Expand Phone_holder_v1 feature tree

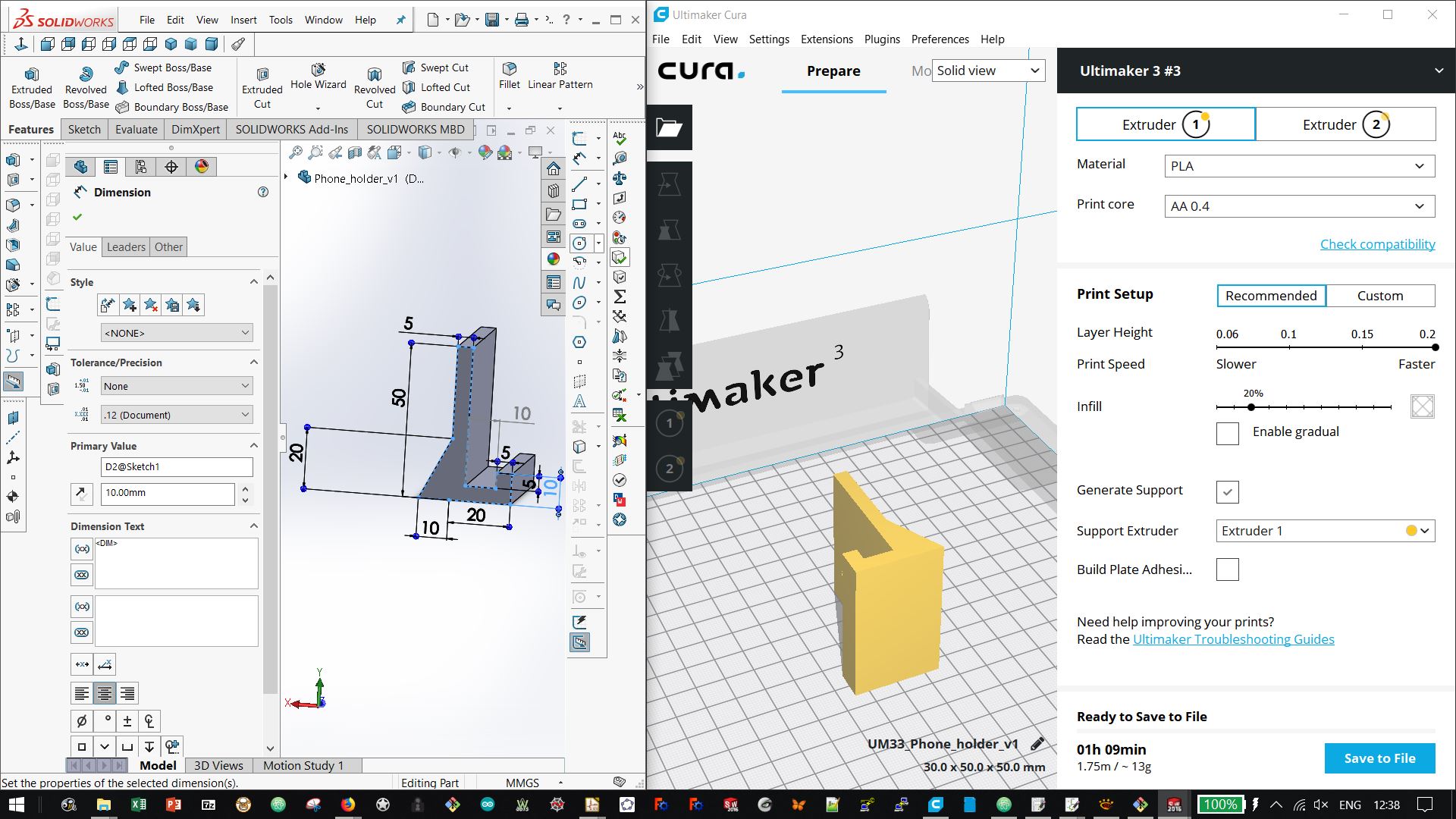pos(286,177)
